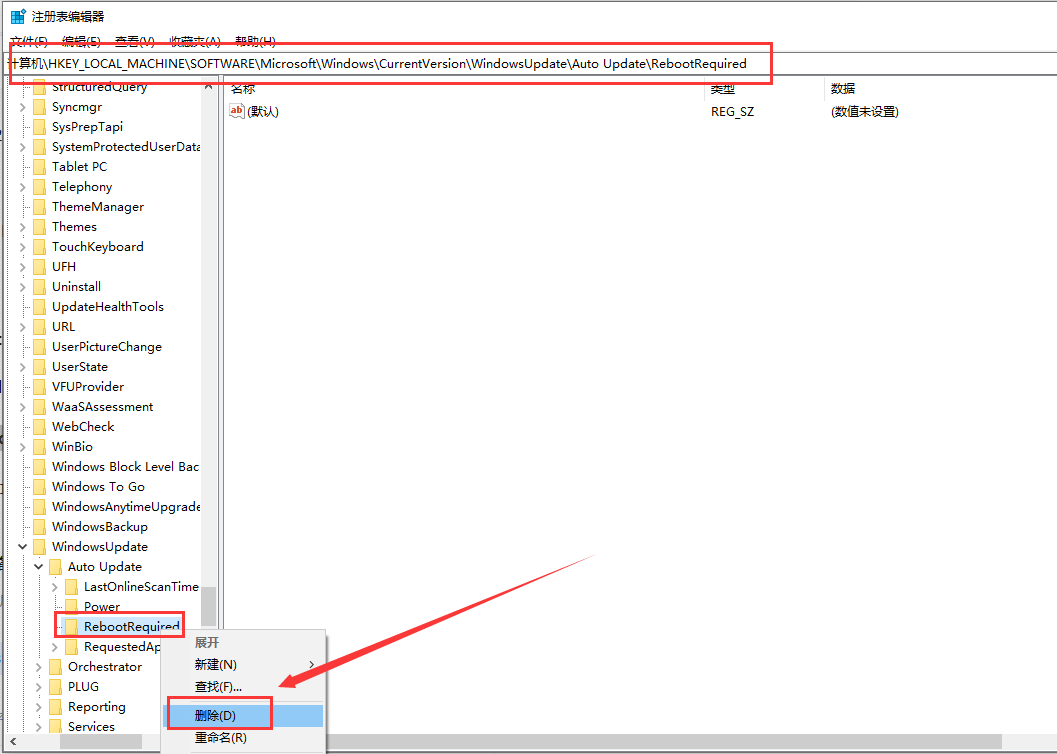
Task: Expand the LastOnlineScanTime node
Action: [x=55, y=587]
